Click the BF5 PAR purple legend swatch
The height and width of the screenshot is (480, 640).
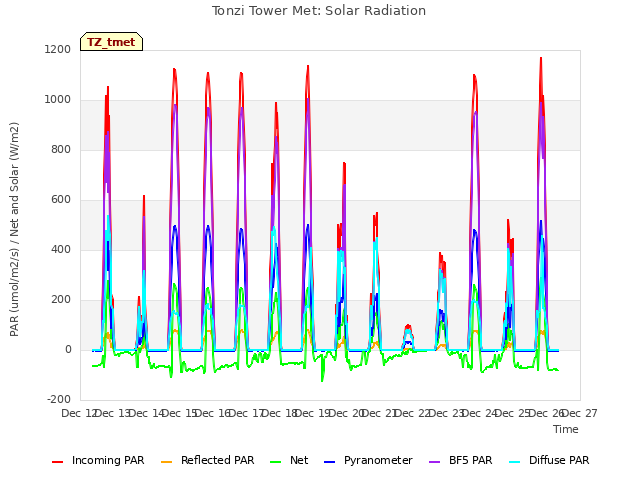point(435,462)
